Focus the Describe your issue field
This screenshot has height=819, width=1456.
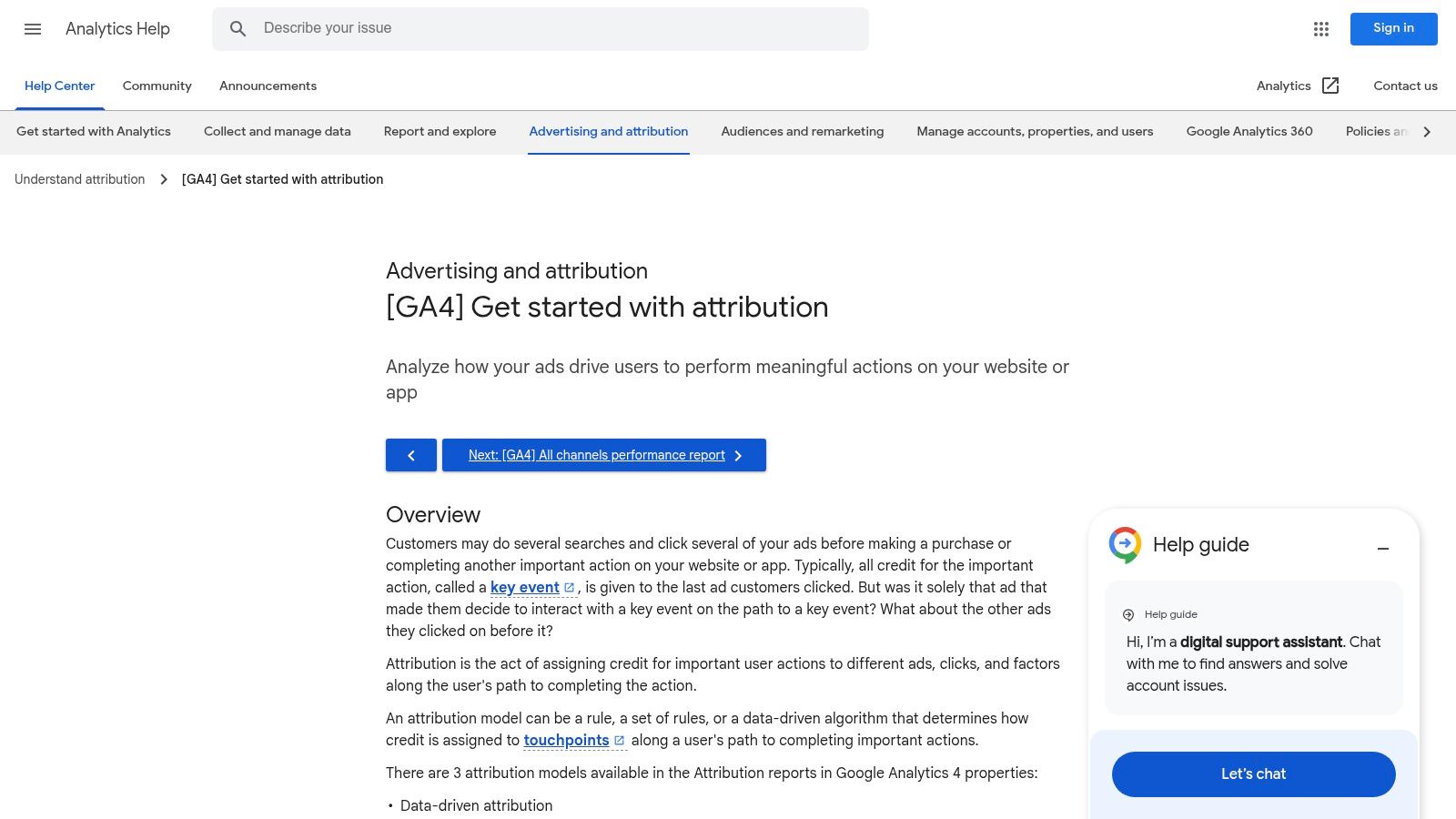point(555,28)
